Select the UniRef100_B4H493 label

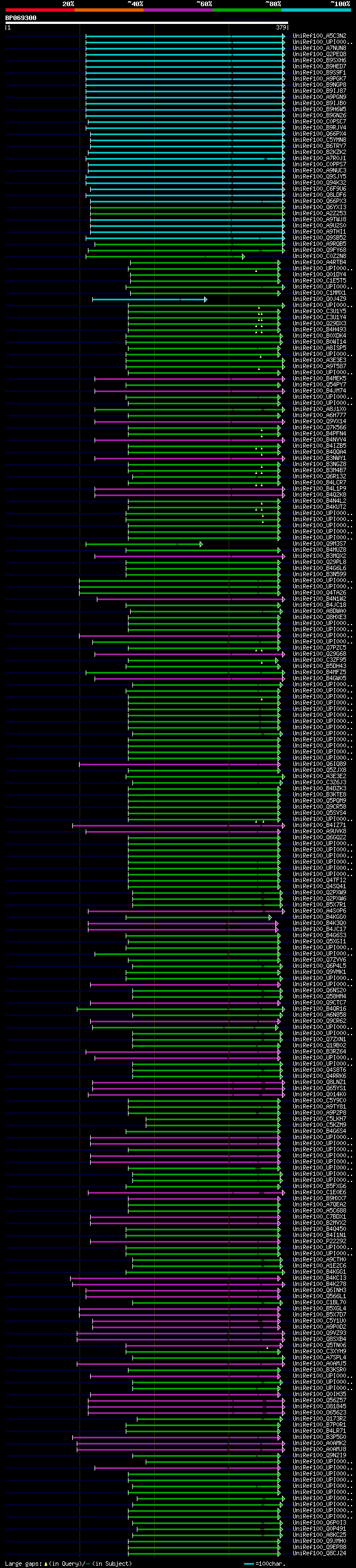tap(319, 330)
